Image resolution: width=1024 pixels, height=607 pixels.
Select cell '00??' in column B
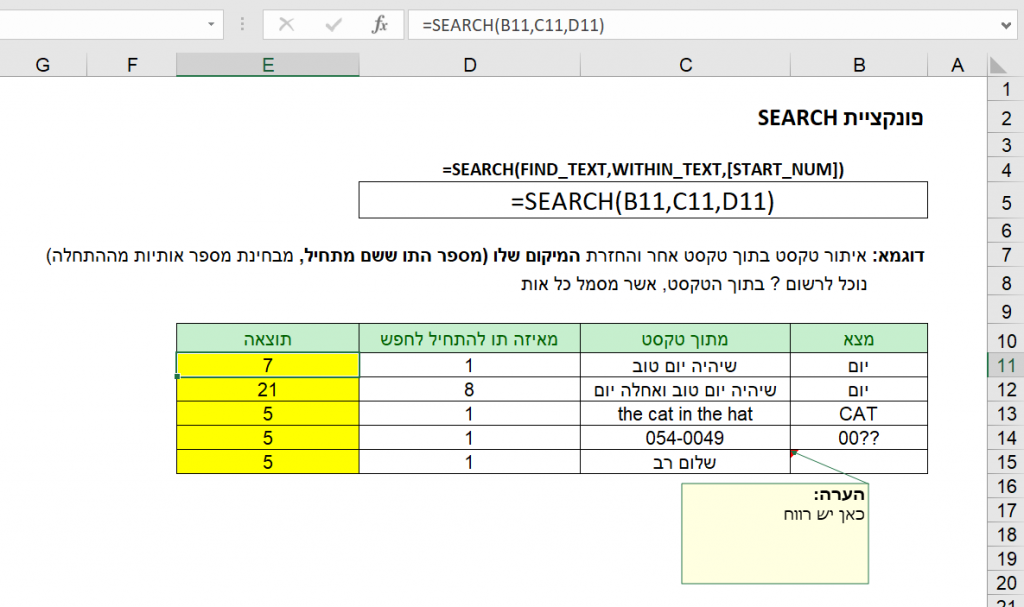[x=859, y=438]
